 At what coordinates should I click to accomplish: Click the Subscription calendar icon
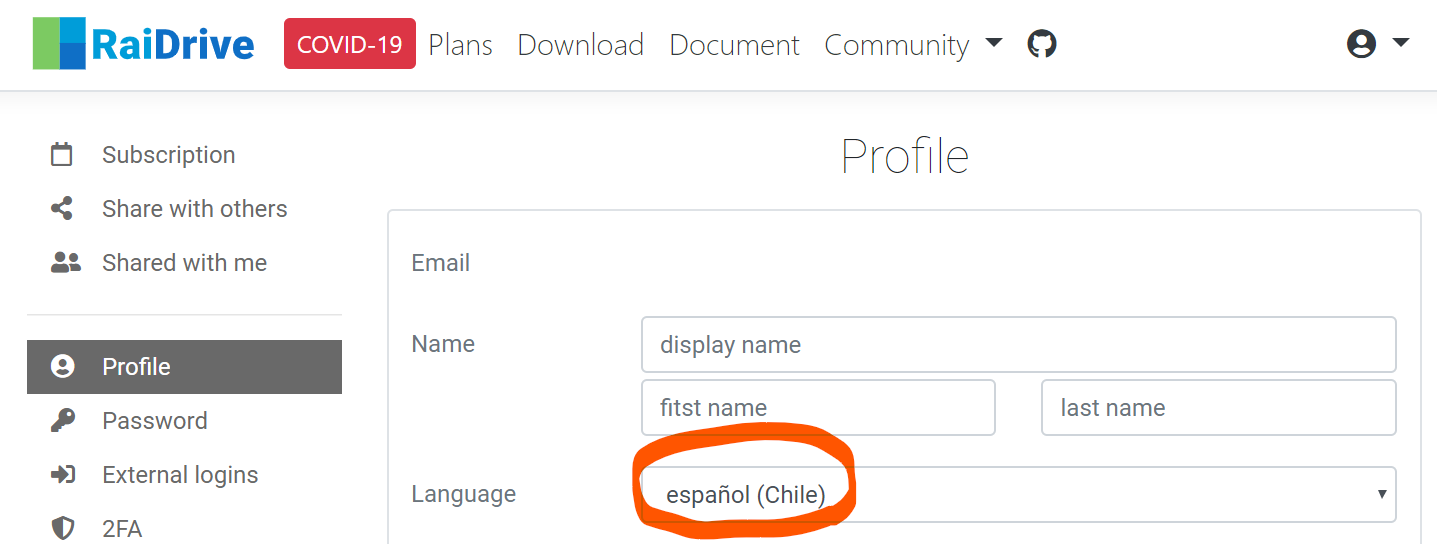coord(62,155)
